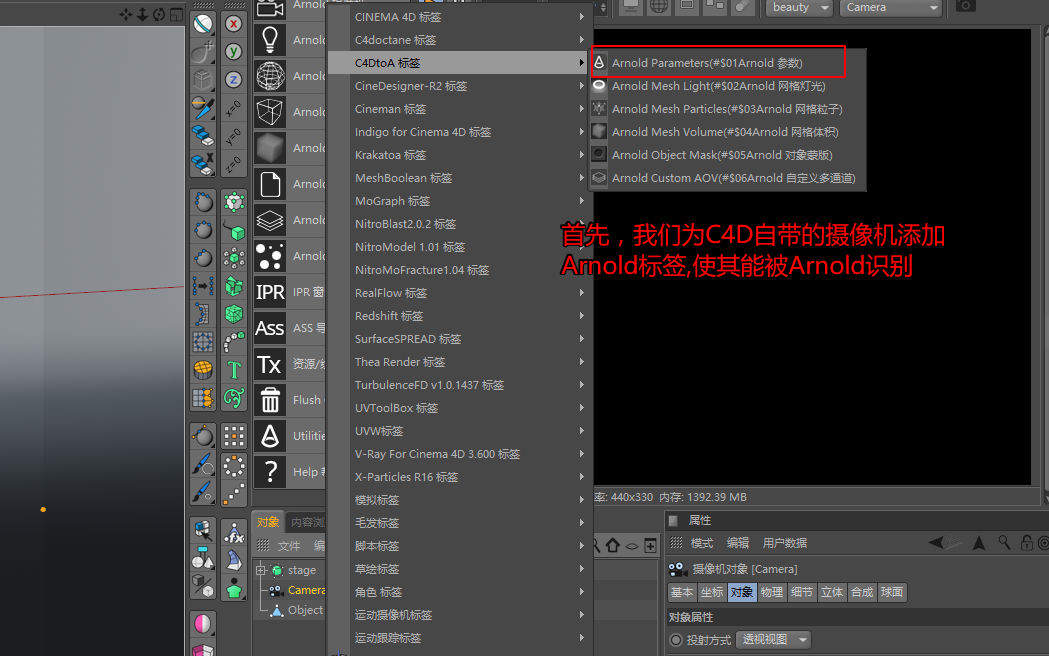Open the Redshift 标签 submenu

460,316
